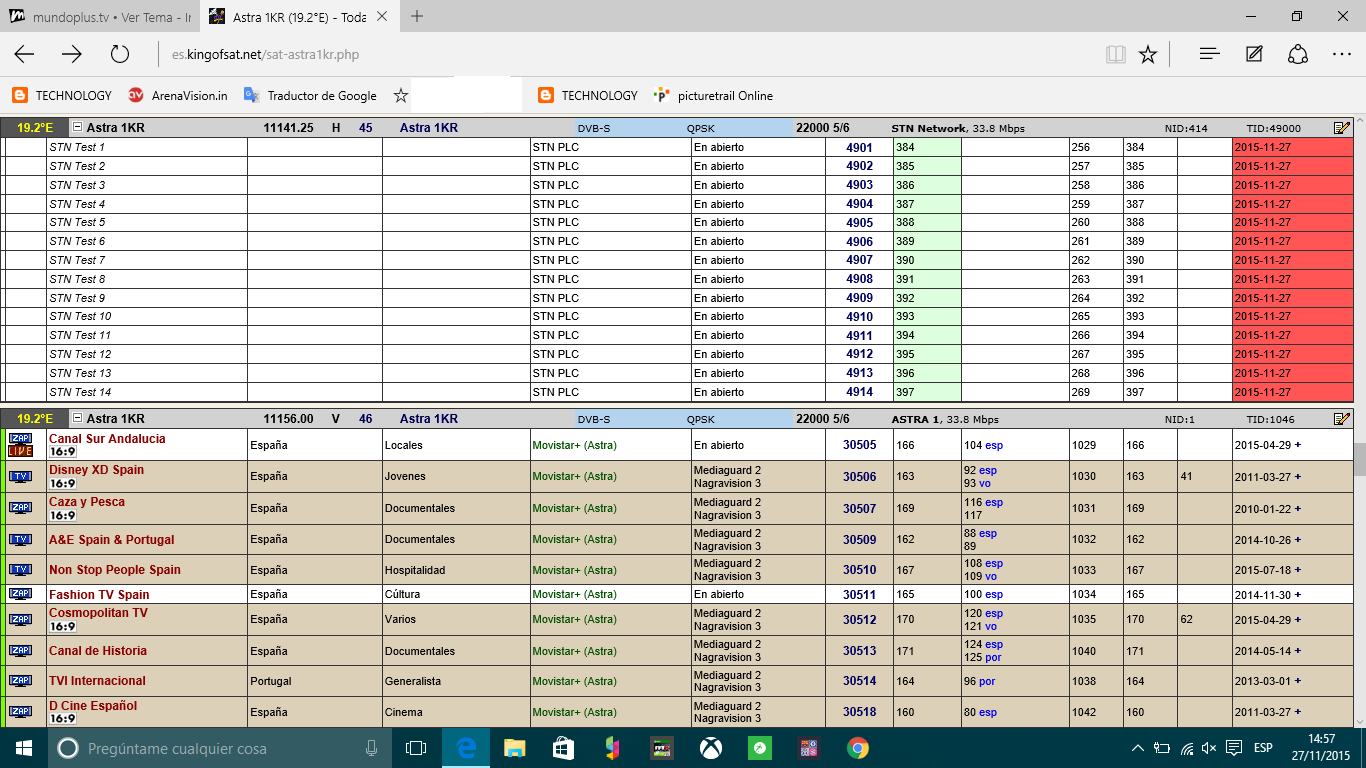Refresh the page

click(120, 55)
